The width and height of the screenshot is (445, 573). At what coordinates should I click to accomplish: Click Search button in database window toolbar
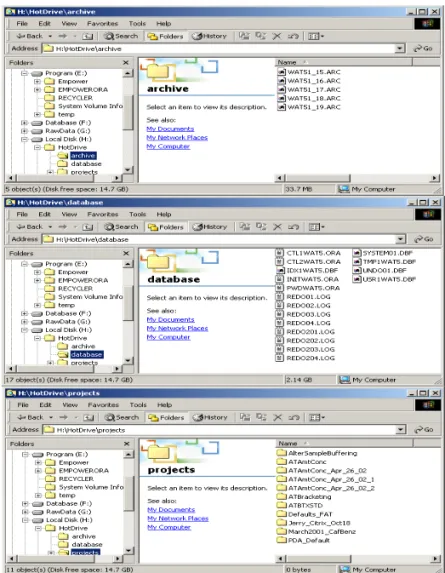click(121, 227)
